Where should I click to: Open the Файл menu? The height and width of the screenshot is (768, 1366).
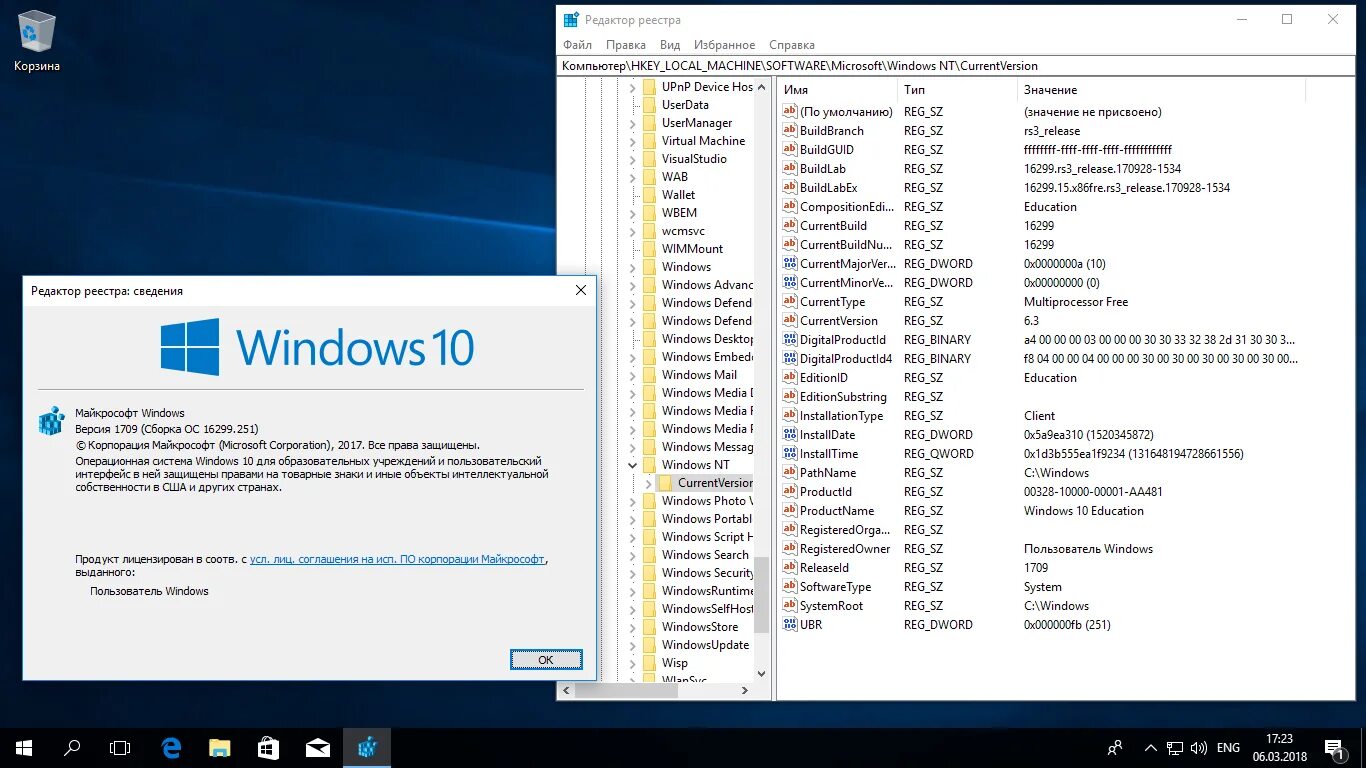[577, 45]
